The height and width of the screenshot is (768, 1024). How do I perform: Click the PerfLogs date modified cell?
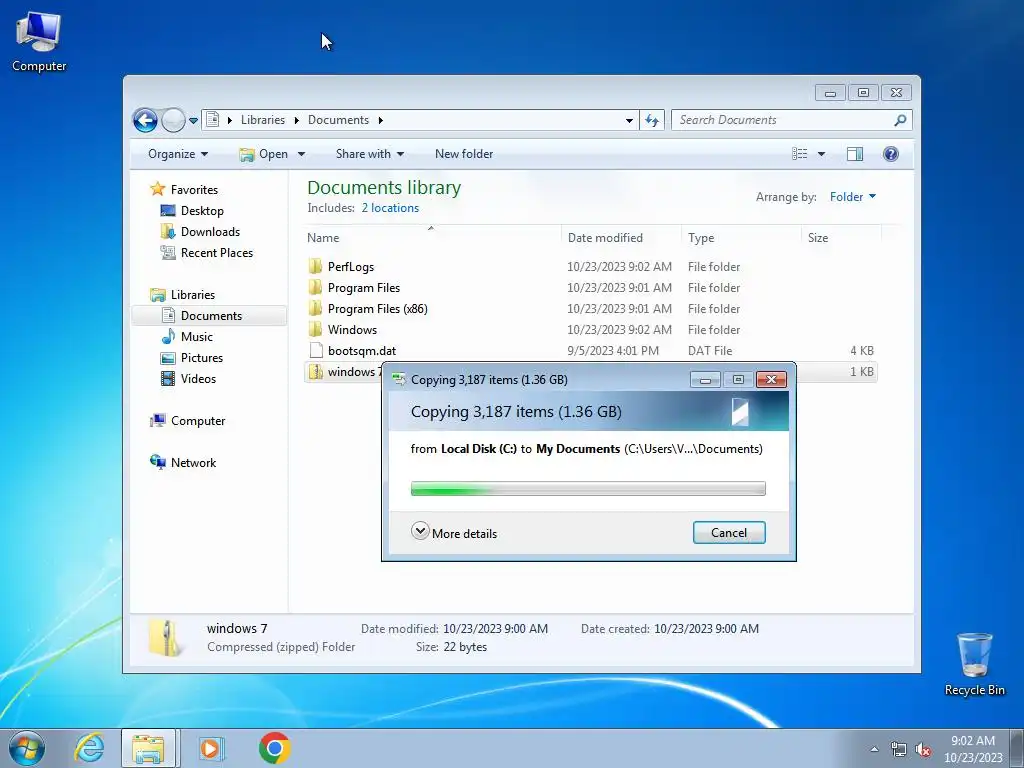pos(619,266)
